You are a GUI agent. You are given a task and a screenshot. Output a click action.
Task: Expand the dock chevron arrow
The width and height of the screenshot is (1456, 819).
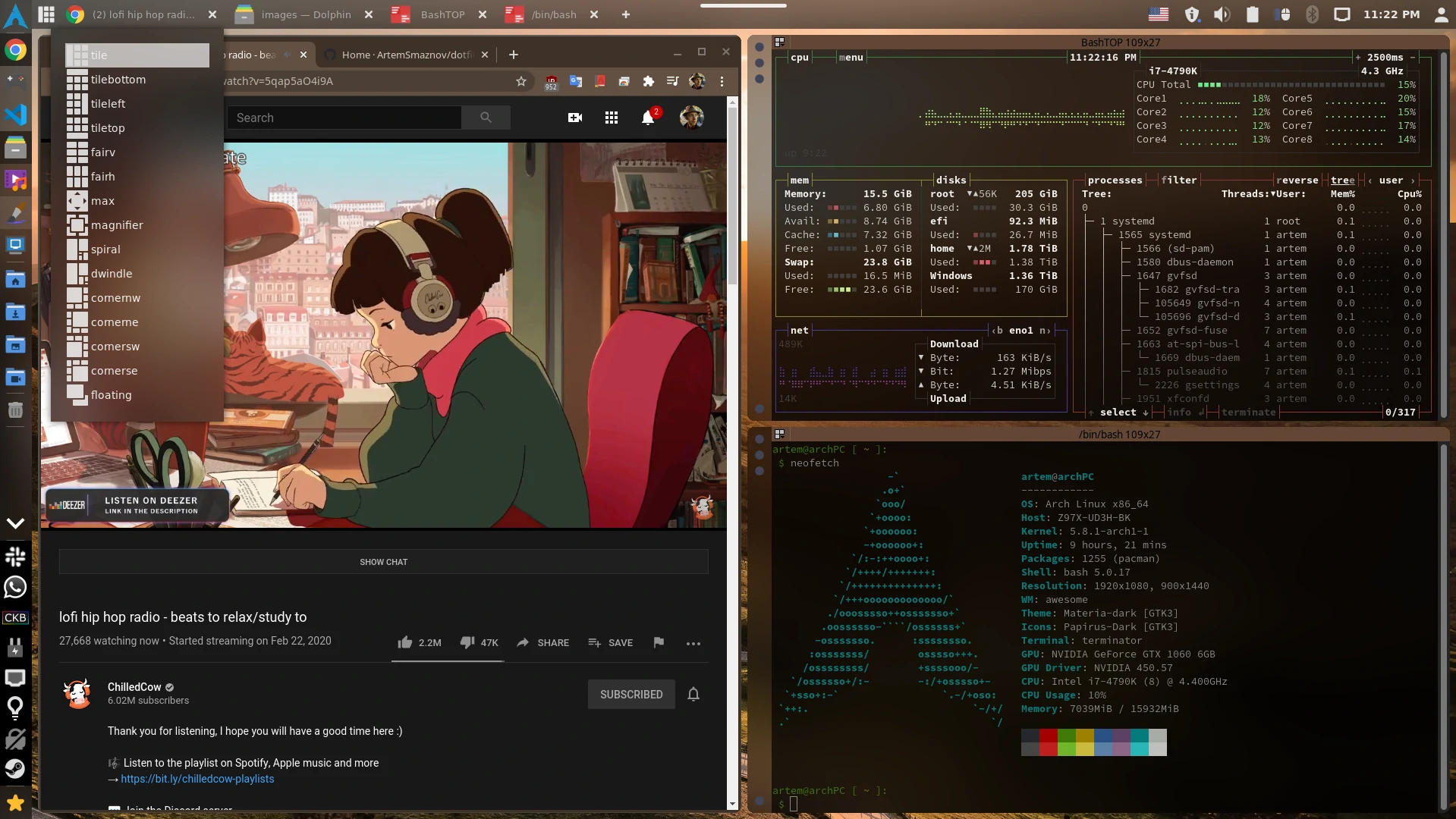[15, 523]
